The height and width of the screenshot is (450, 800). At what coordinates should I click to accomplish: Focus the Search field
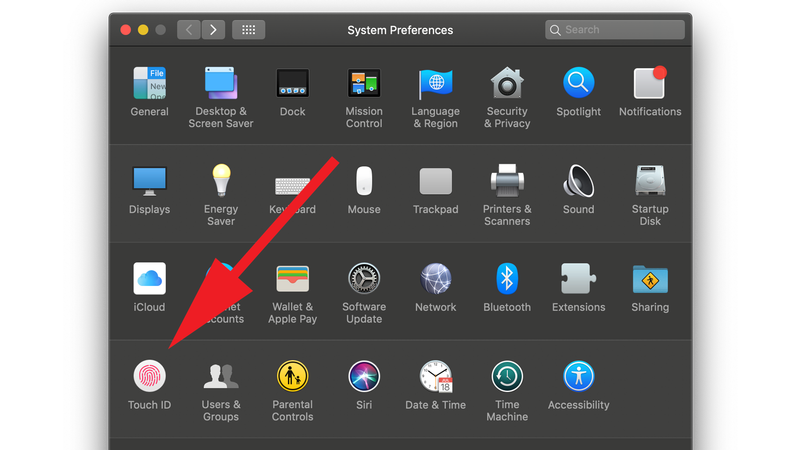pos(615,30)
